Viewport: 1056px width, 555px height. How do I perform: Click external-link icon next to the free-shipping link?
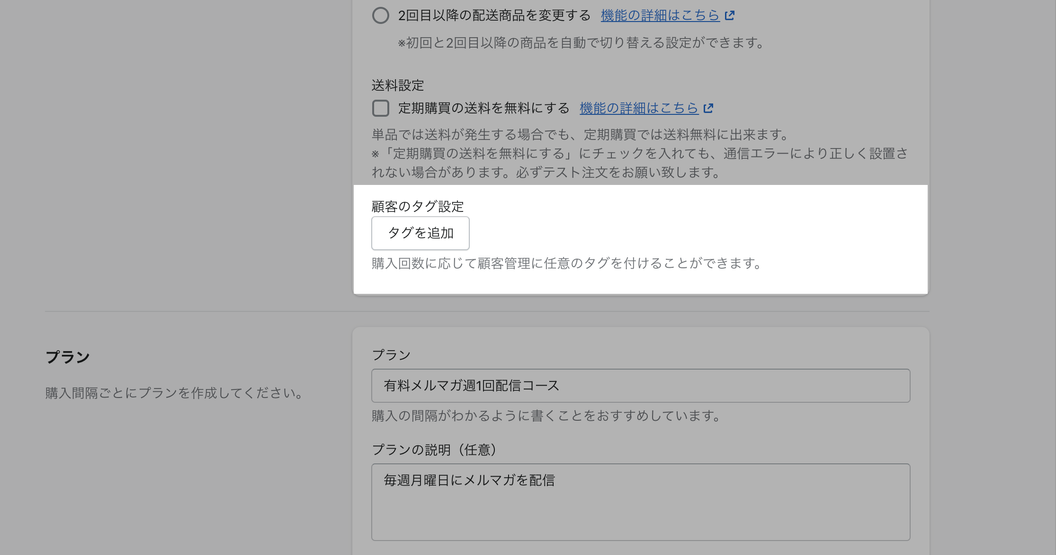pos(708,108)
